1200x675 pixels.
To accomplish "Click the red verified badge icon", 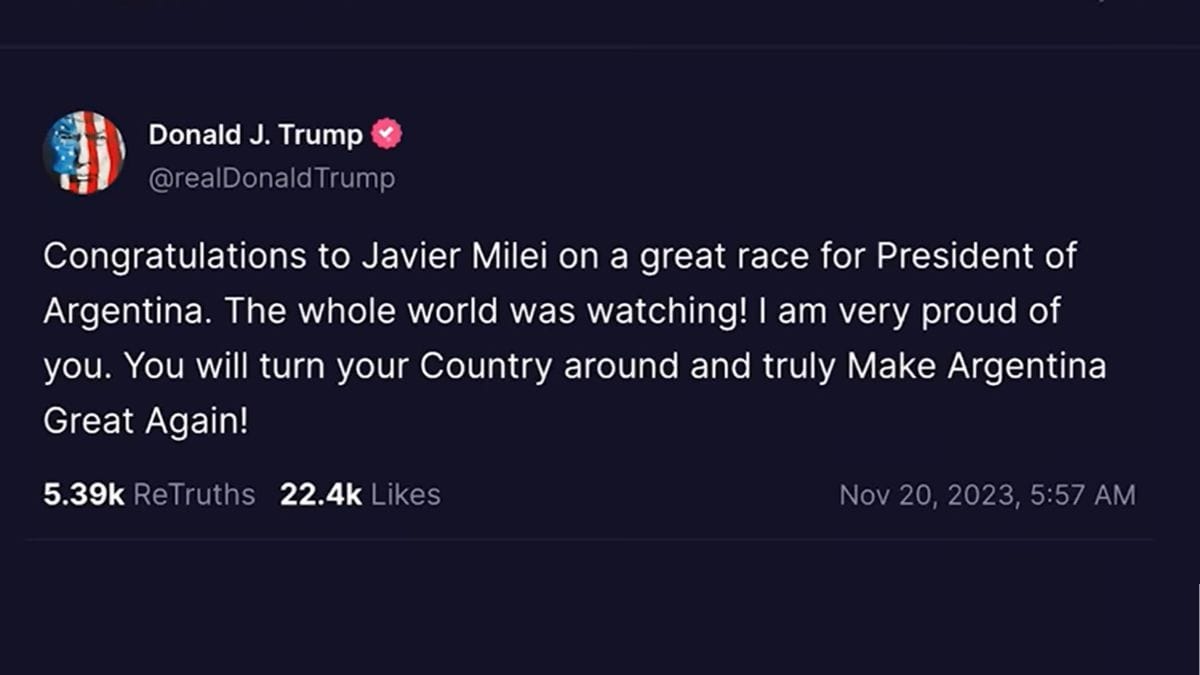I will (387, 134).
